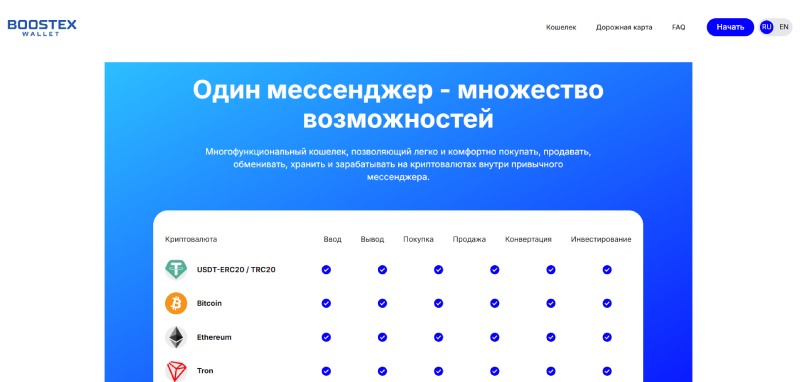This screenshot has height=382, width=800.
Task: Click Tron row checkmark under Инвестирование
Action: pyautogui.click(x=607, y=371)
